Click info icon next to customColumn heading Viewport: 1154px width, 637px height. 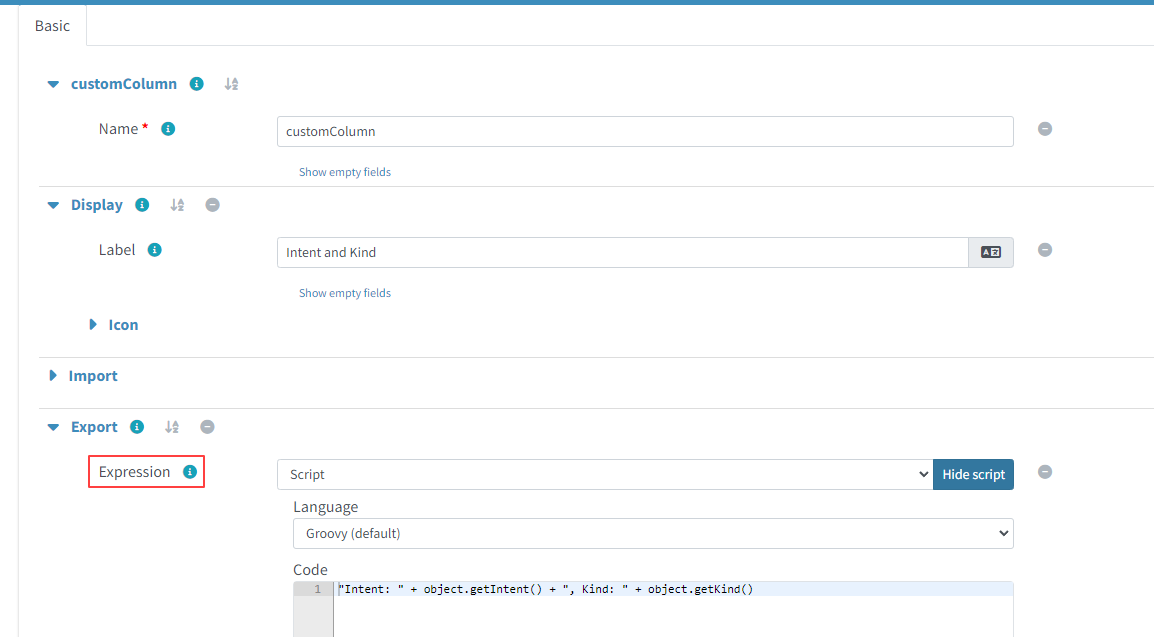pos(197,84)
